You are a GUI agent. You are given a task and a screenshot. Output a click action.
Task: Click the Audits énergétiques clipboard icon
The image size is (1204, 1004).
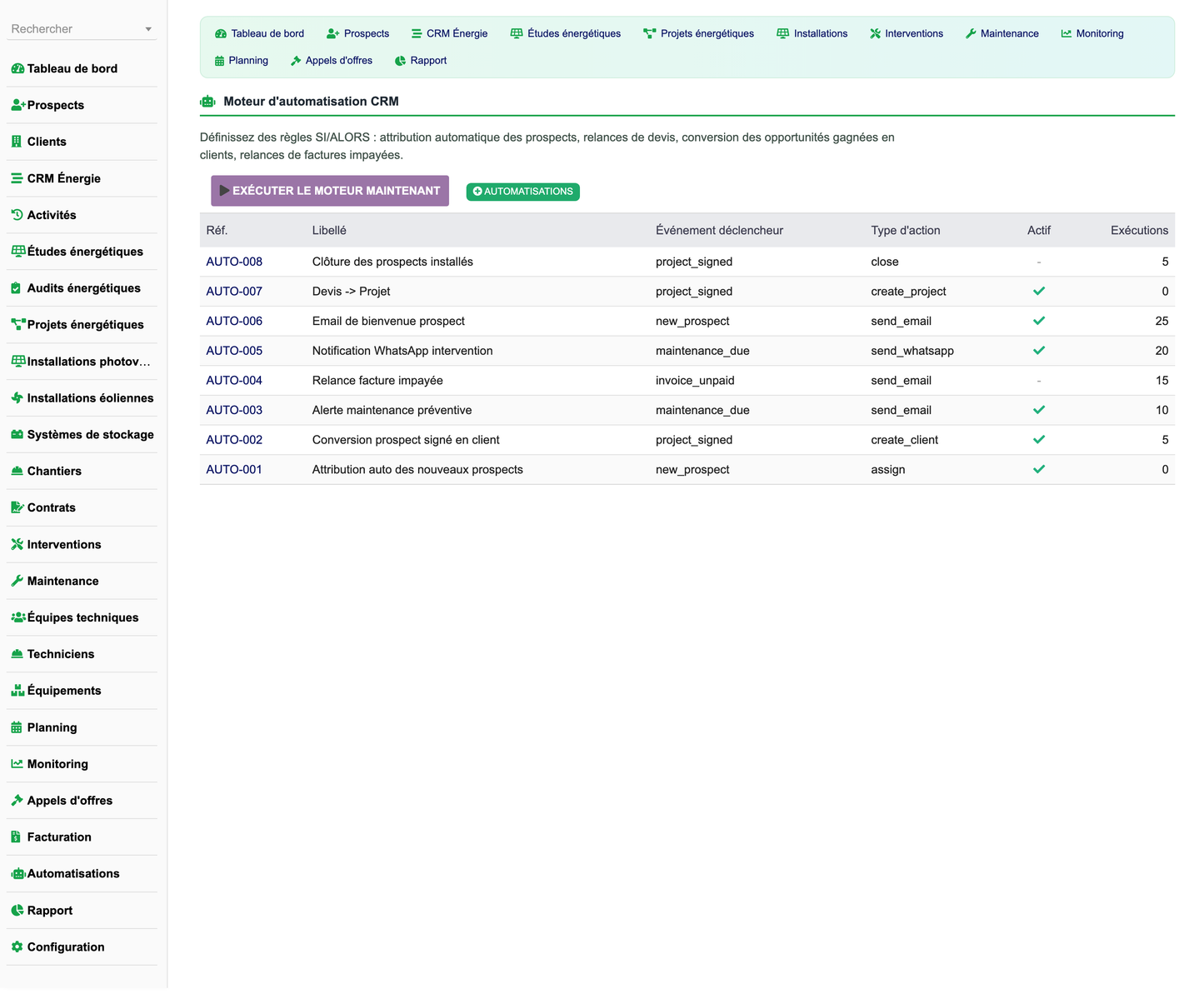(16, 288)
